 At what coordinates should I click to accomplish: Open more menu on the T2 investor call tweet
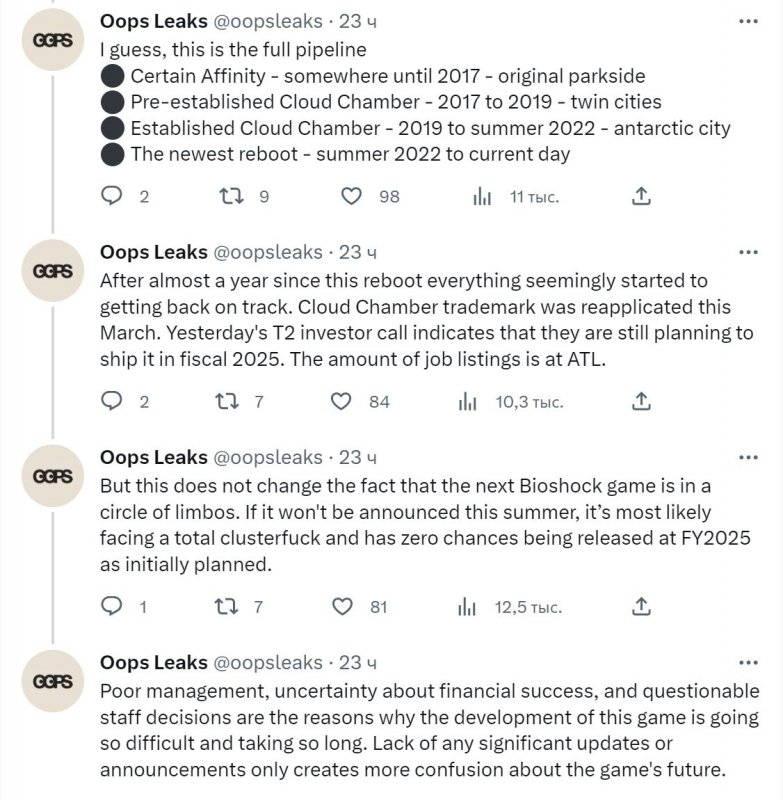point(747,252)
